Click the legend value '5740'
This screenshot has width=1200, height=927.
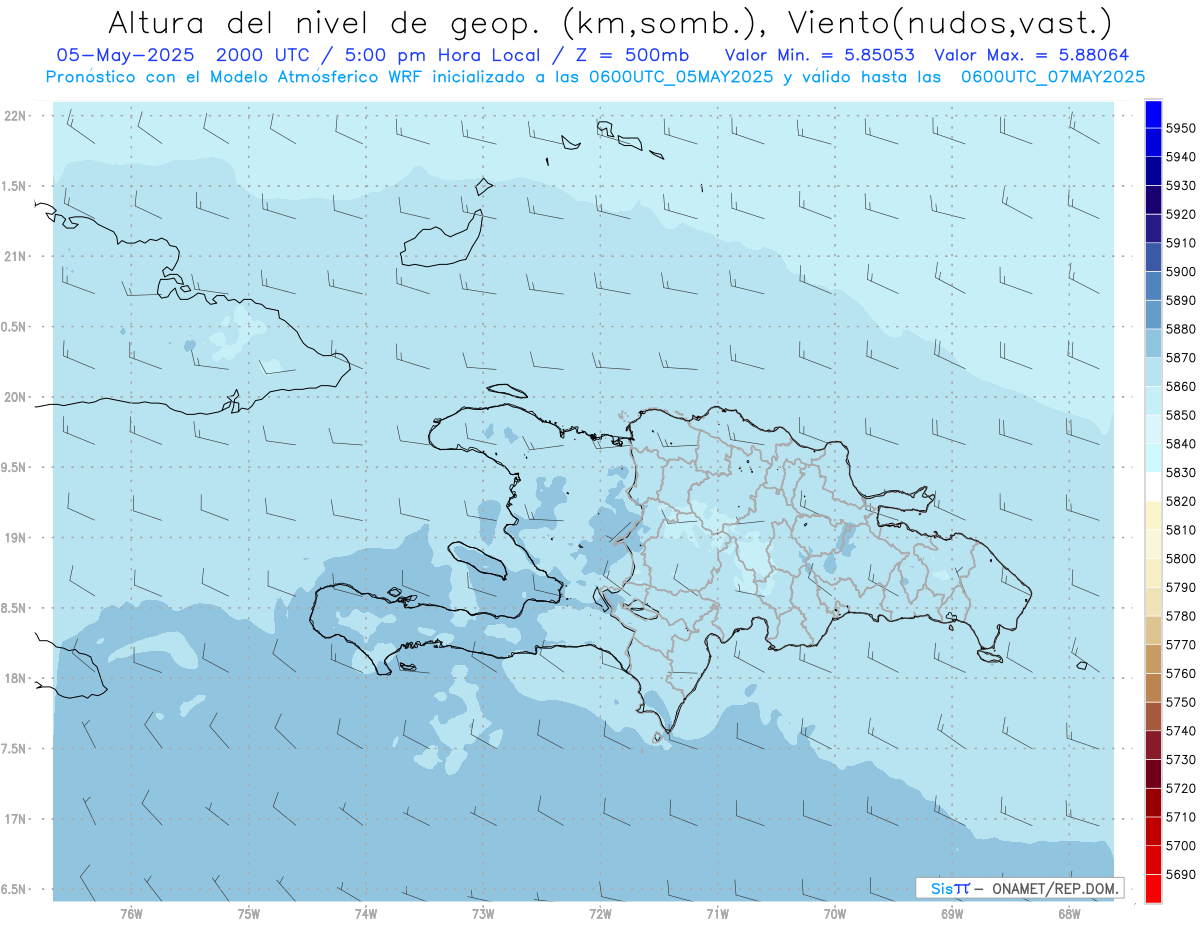coord(1180,731)
